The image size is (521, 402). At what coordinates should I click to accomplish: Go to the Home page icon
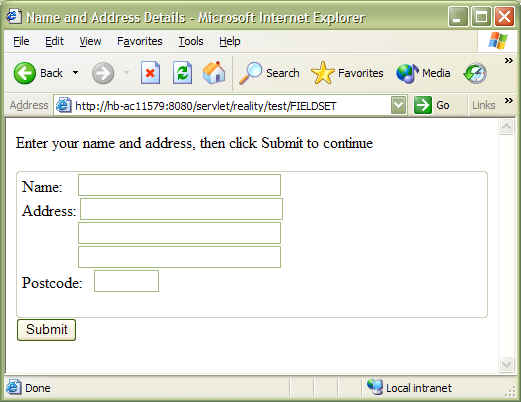pyautogui.click(x=214, y=72)
